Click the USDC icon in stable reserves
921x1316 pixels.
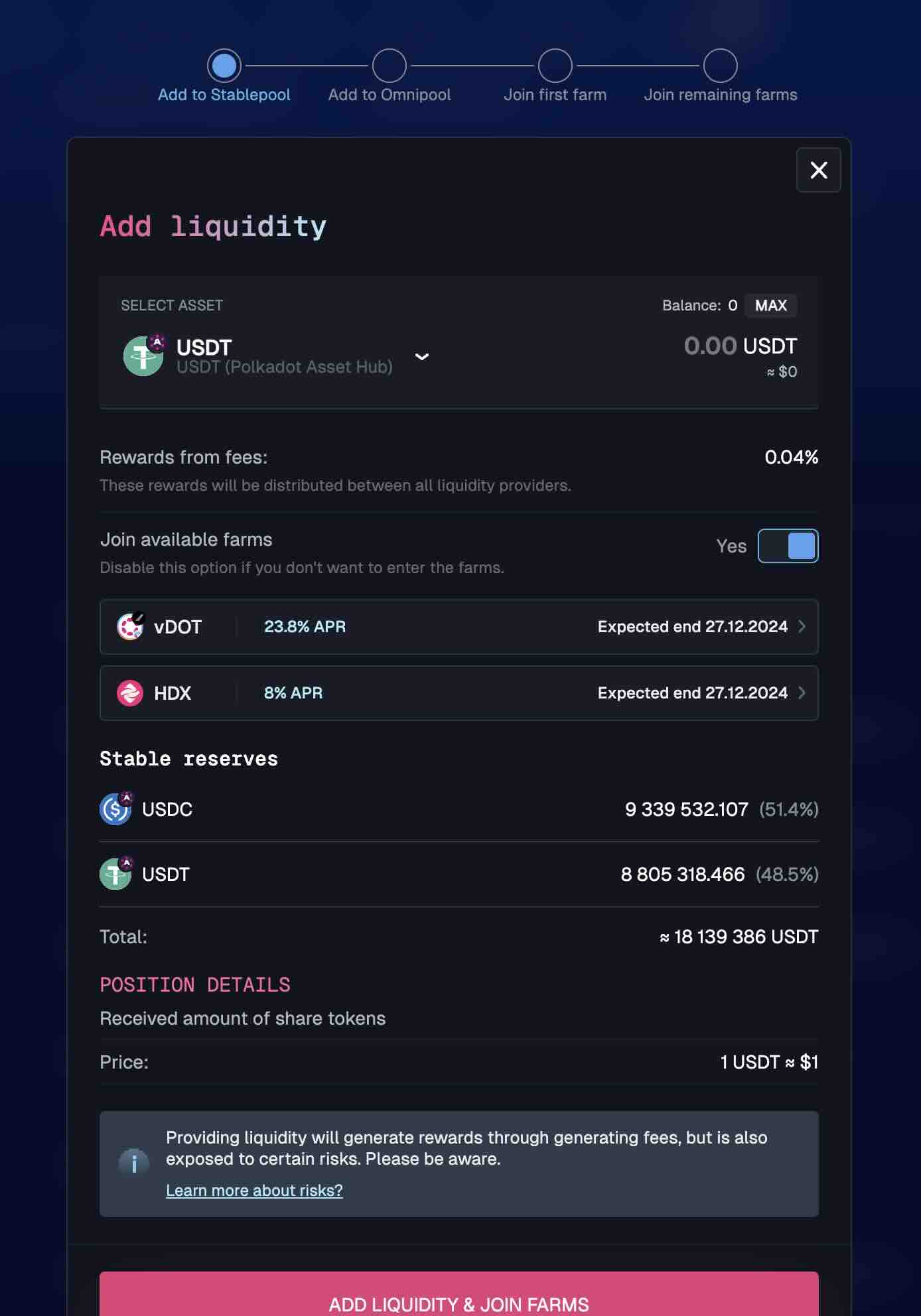pos(116,809)
